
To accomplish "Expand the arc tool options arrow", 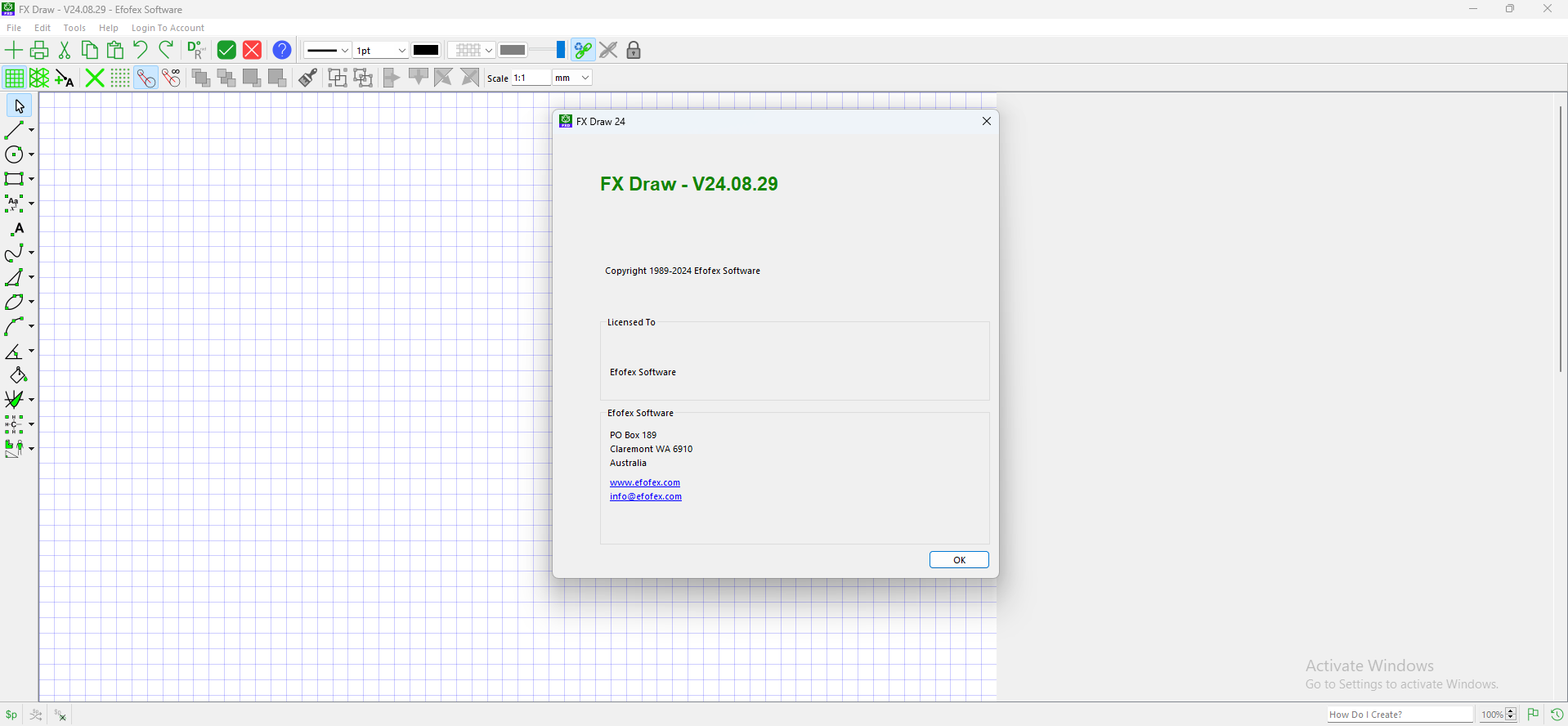I will 31,326.
